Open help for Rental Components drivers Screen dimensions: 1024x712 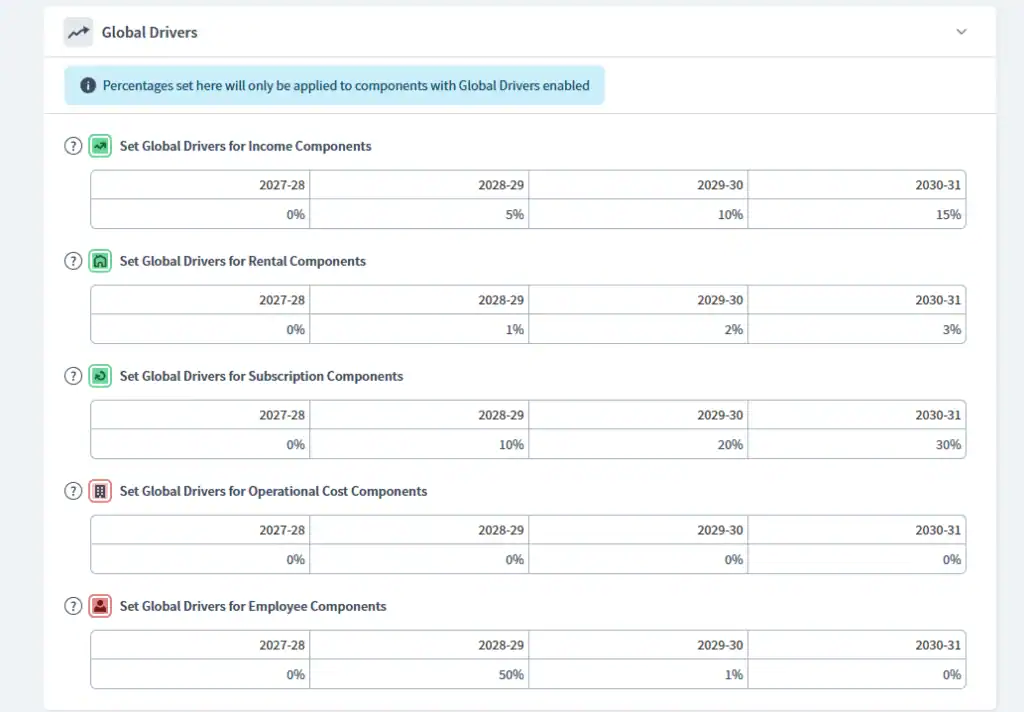coord(73,261)
